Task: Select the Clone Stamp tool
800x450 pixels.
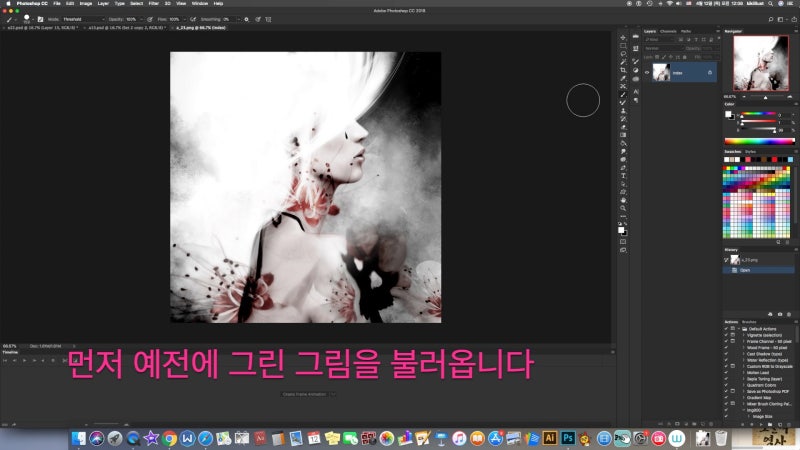Action: point(623,111)
